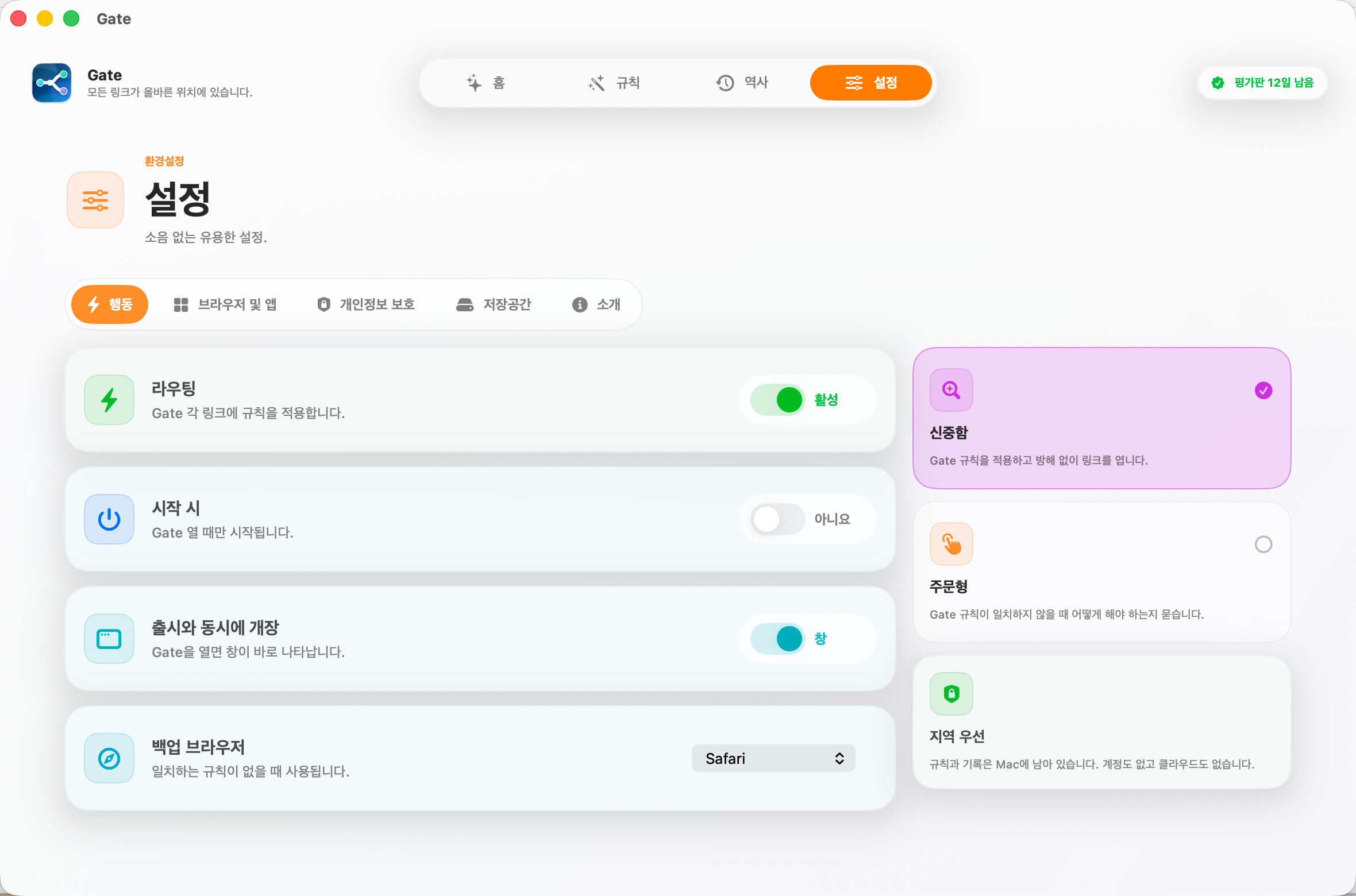The image size is (1356, 896).
Task: Click the 평가판 12일 남음 trial button
Action: coord(1262,83)
